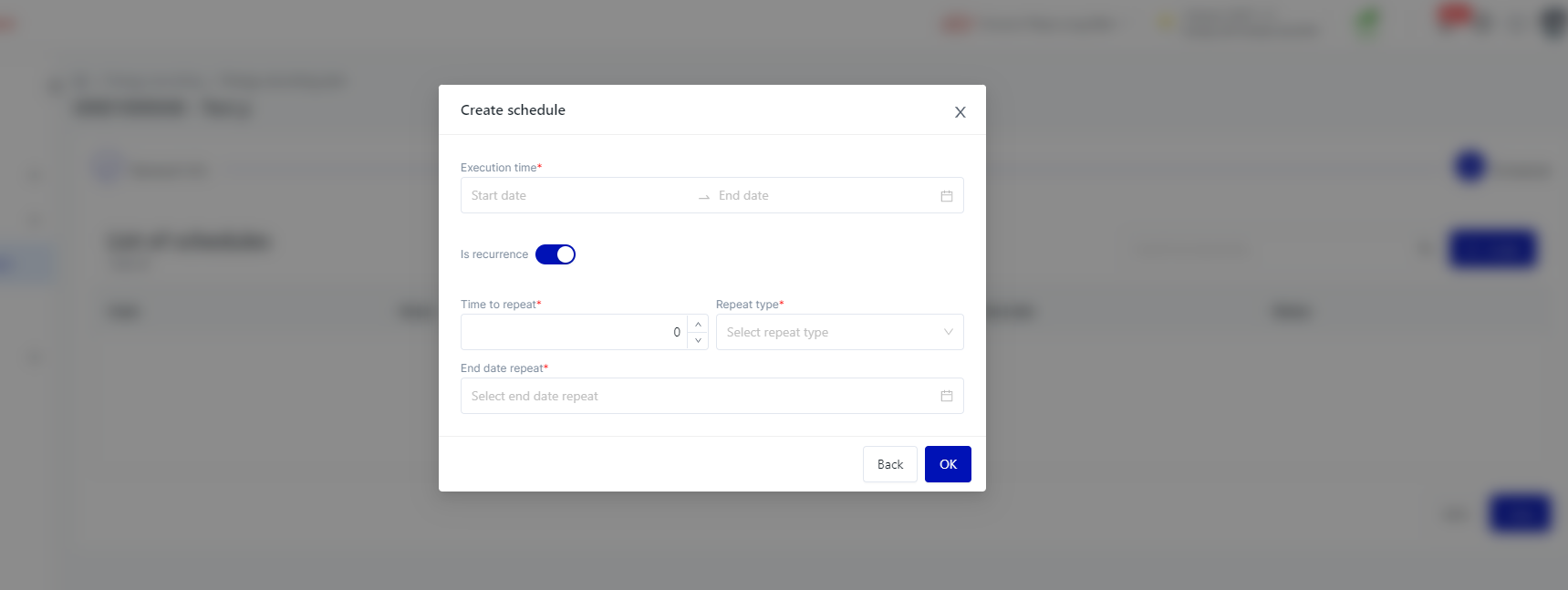This screenshot has width=1568, height=590.
Task: Click the Create schedule dialog title
Action: pos(513,110)
